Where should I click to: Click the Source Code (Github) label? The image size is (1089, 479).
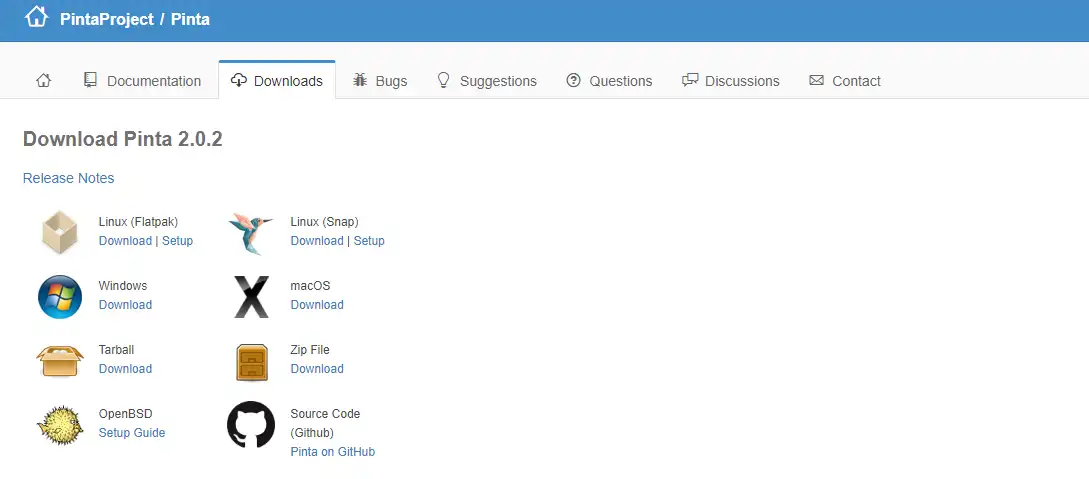[325, 423]
